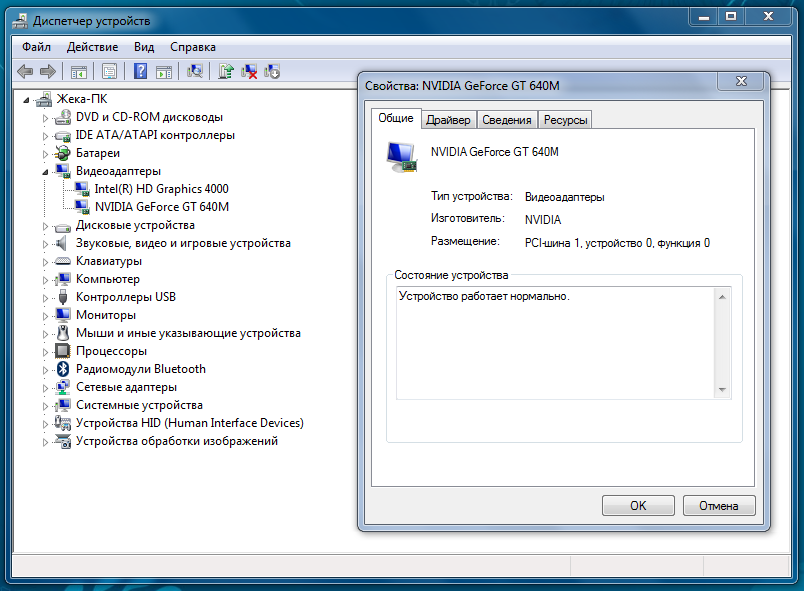804x591 pixels.
Task: Click the Жека-ПК computer icon
Action: (x=44, y=99)
